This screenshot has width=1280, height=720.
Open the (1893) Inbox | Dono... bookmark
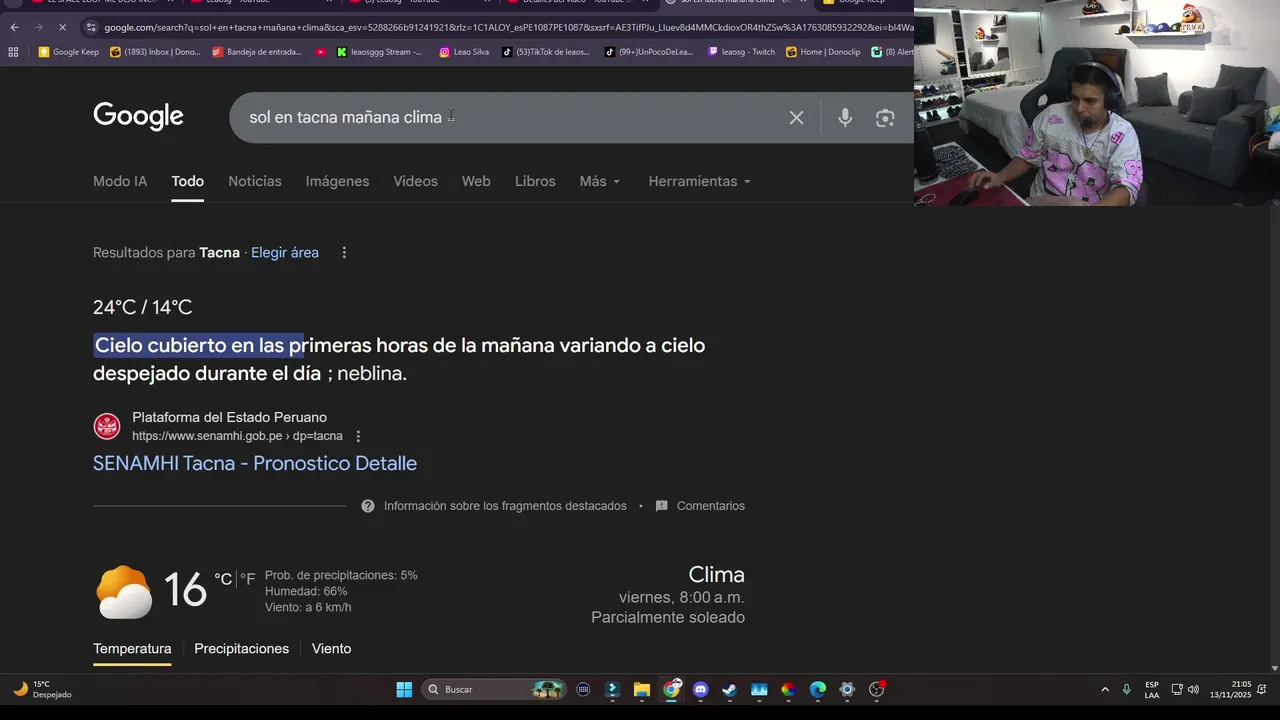[154, 52]
